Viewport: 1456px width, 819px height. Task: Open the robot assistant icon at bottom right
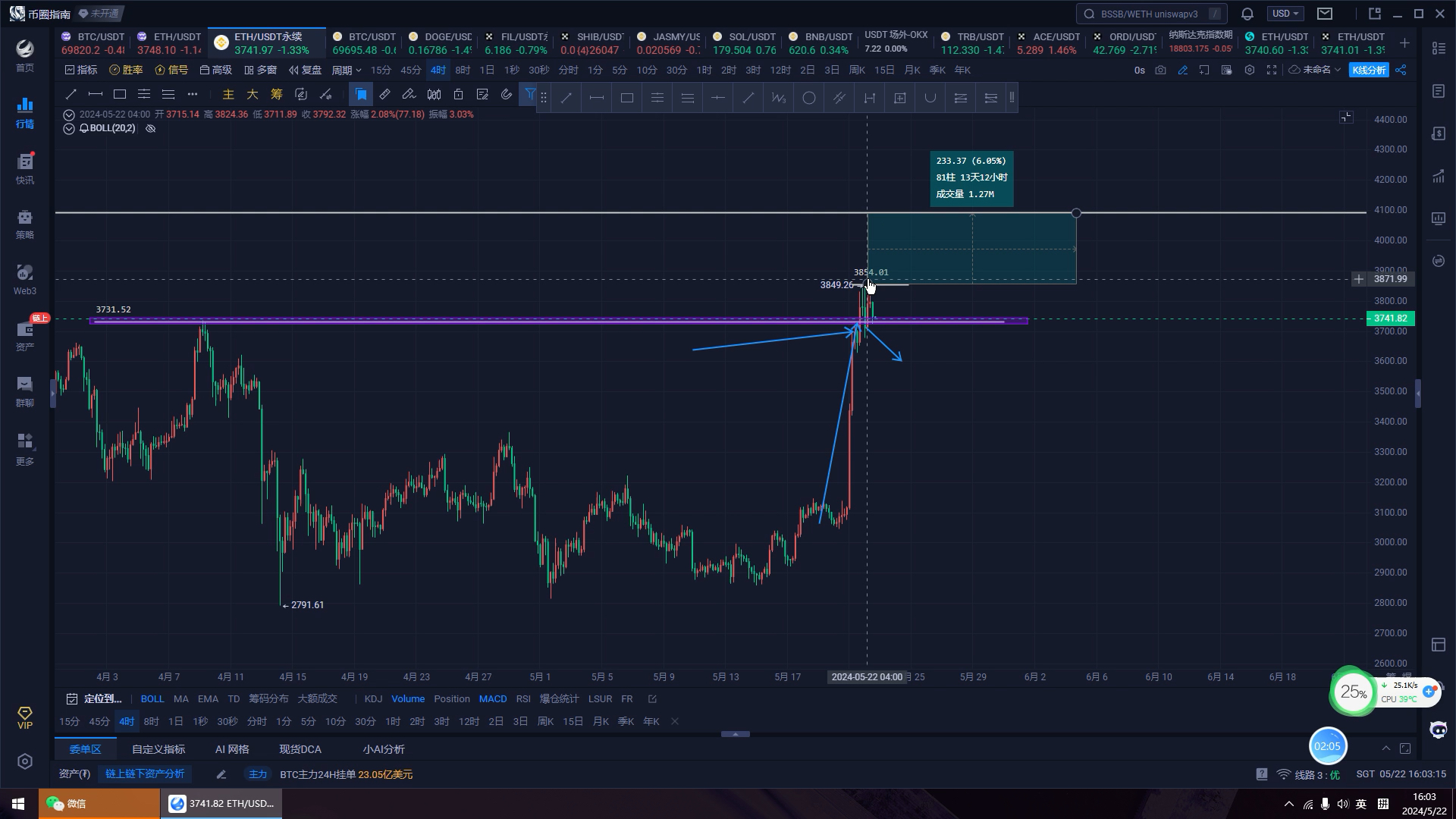click(x=1439, y=730)
